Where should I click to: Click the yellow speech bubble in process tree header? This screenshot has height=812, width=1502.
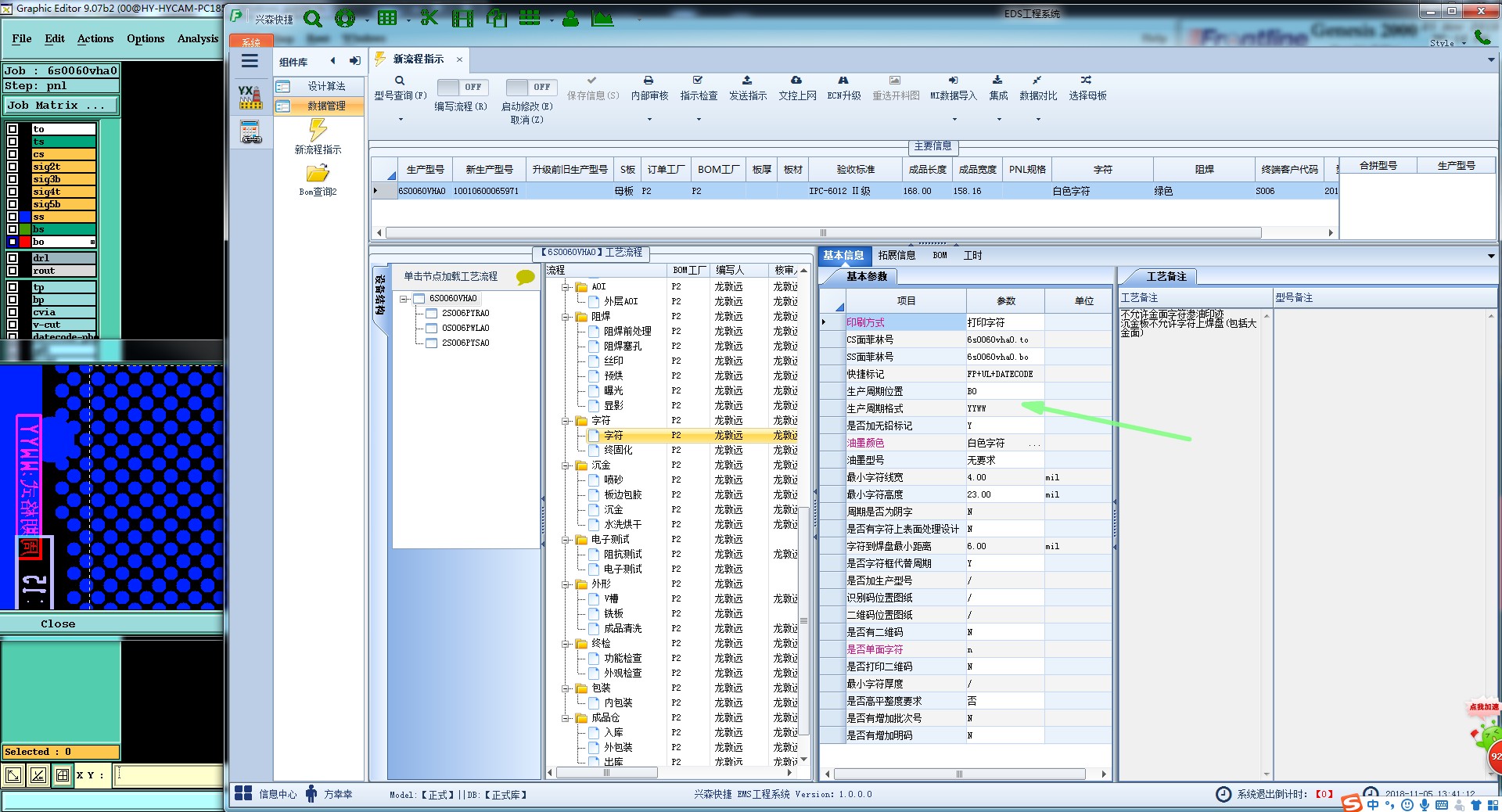click(x=526, y=277)
